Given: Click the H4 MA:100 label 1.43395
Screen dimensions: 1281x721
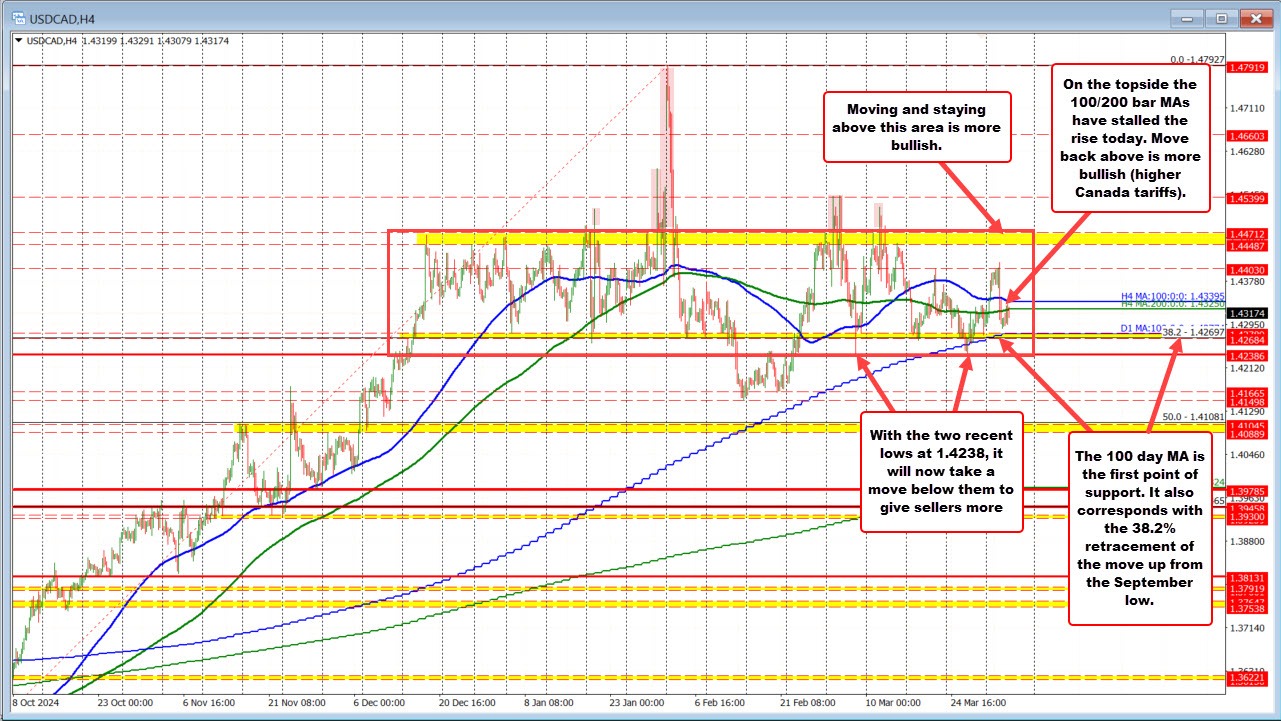Looking at the screenshot, I should pos(1172,296).
